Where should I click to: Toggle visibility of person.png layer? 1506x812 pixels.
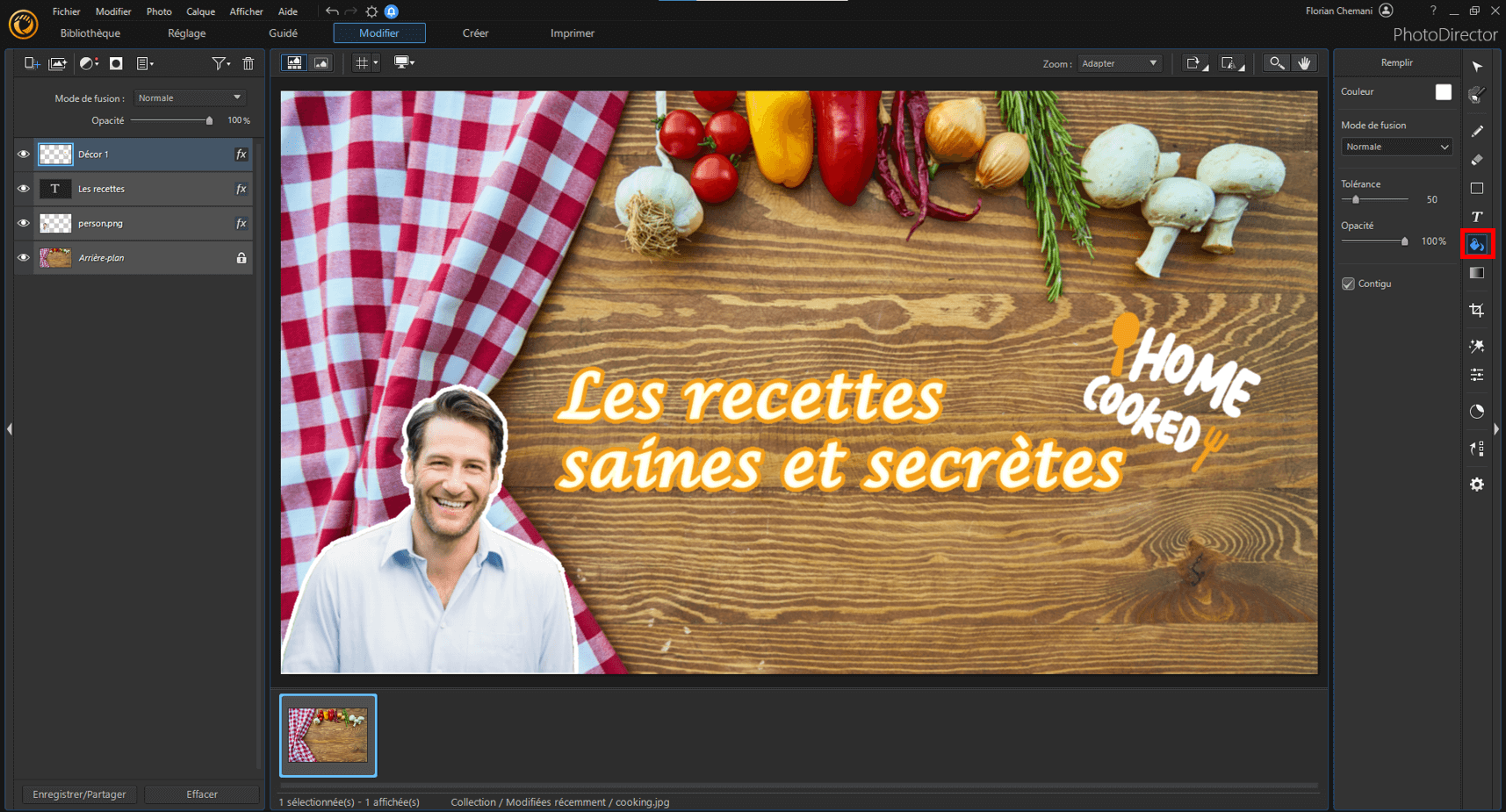click(24, 224)
